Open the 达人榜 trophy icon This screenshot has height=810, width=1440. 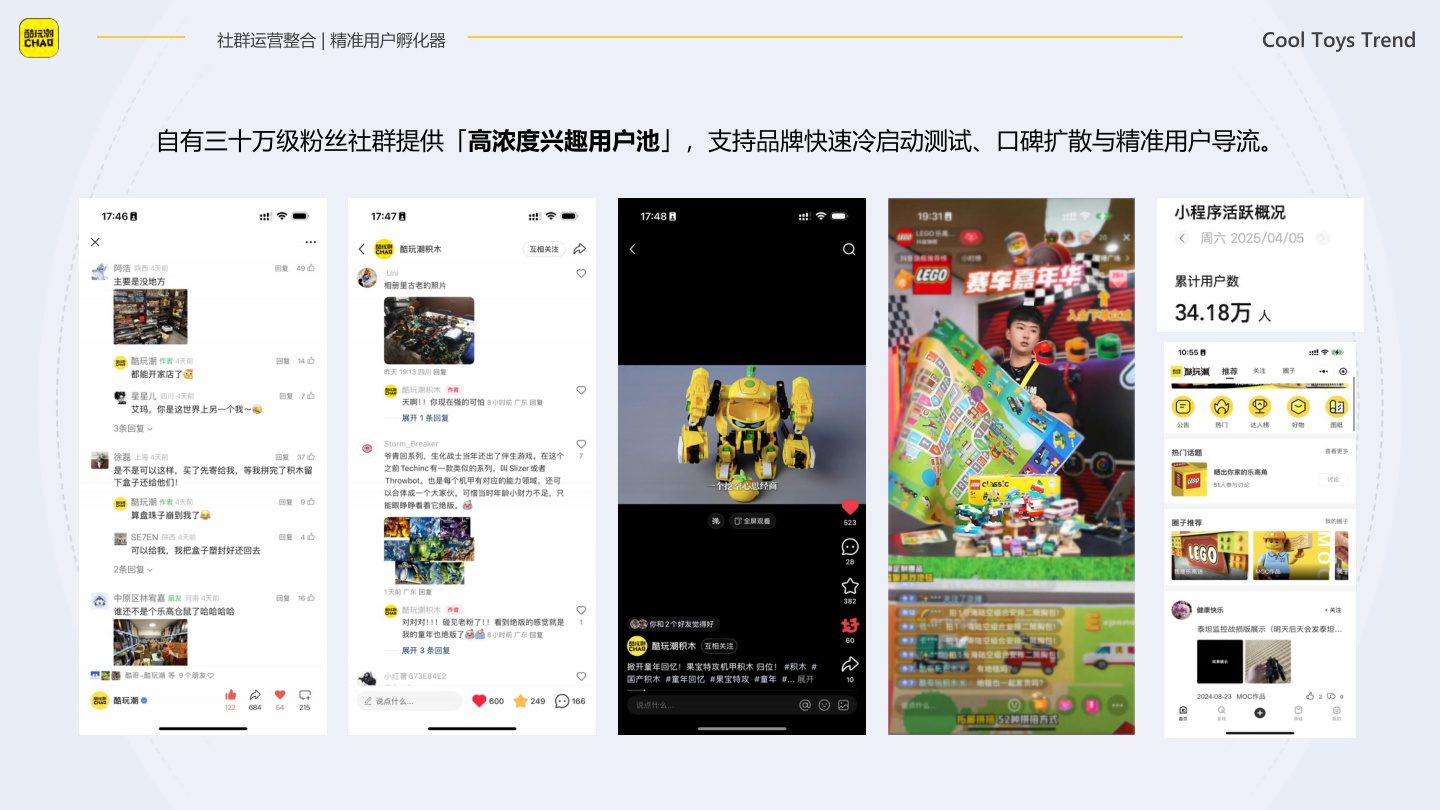pos(1260,407)
